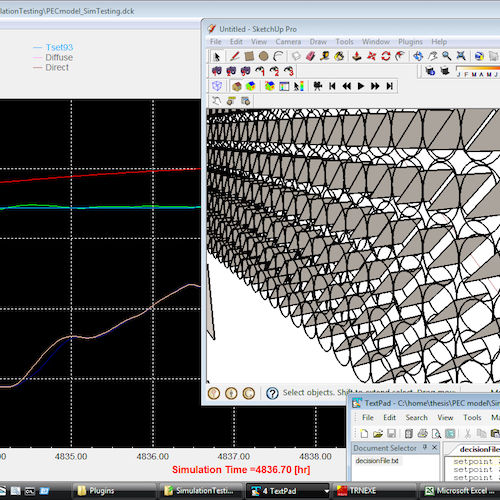Click the cursor with color scale icon
This screenshot has width=500, height=500.
coord(298,86)
